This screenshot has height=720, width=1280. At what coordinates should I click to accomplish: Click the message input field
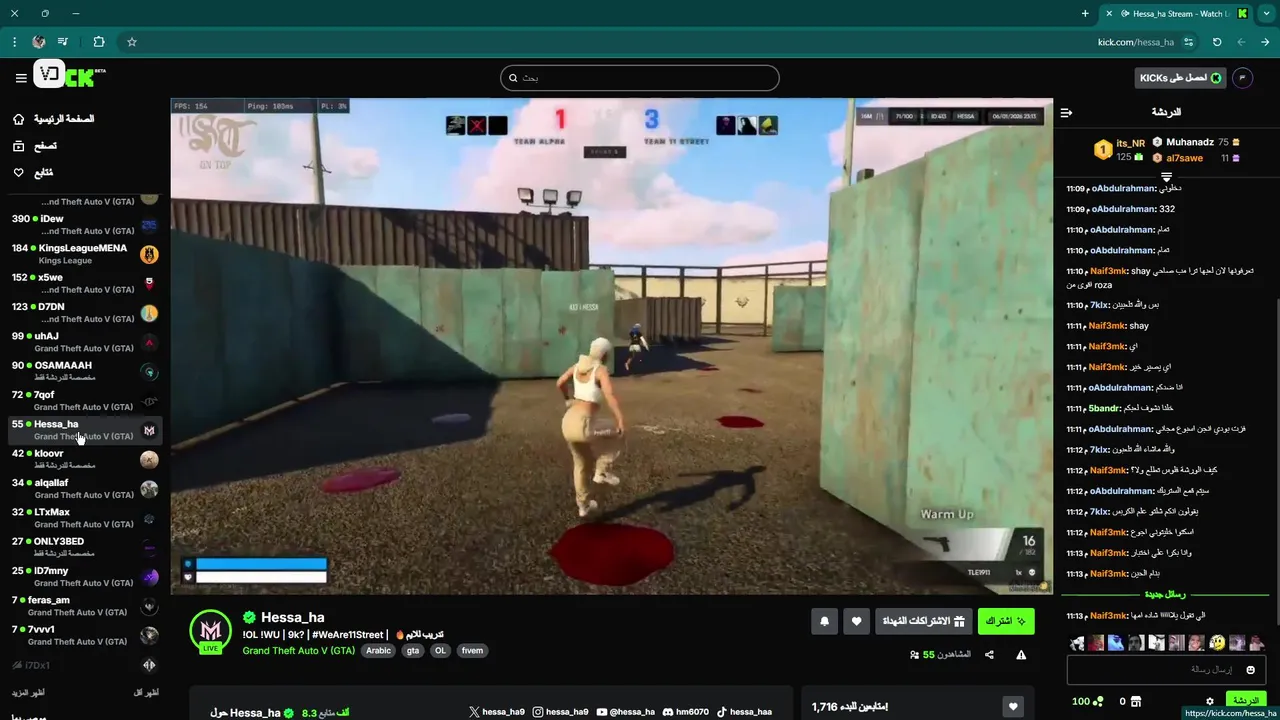[x=1167, y=669]
